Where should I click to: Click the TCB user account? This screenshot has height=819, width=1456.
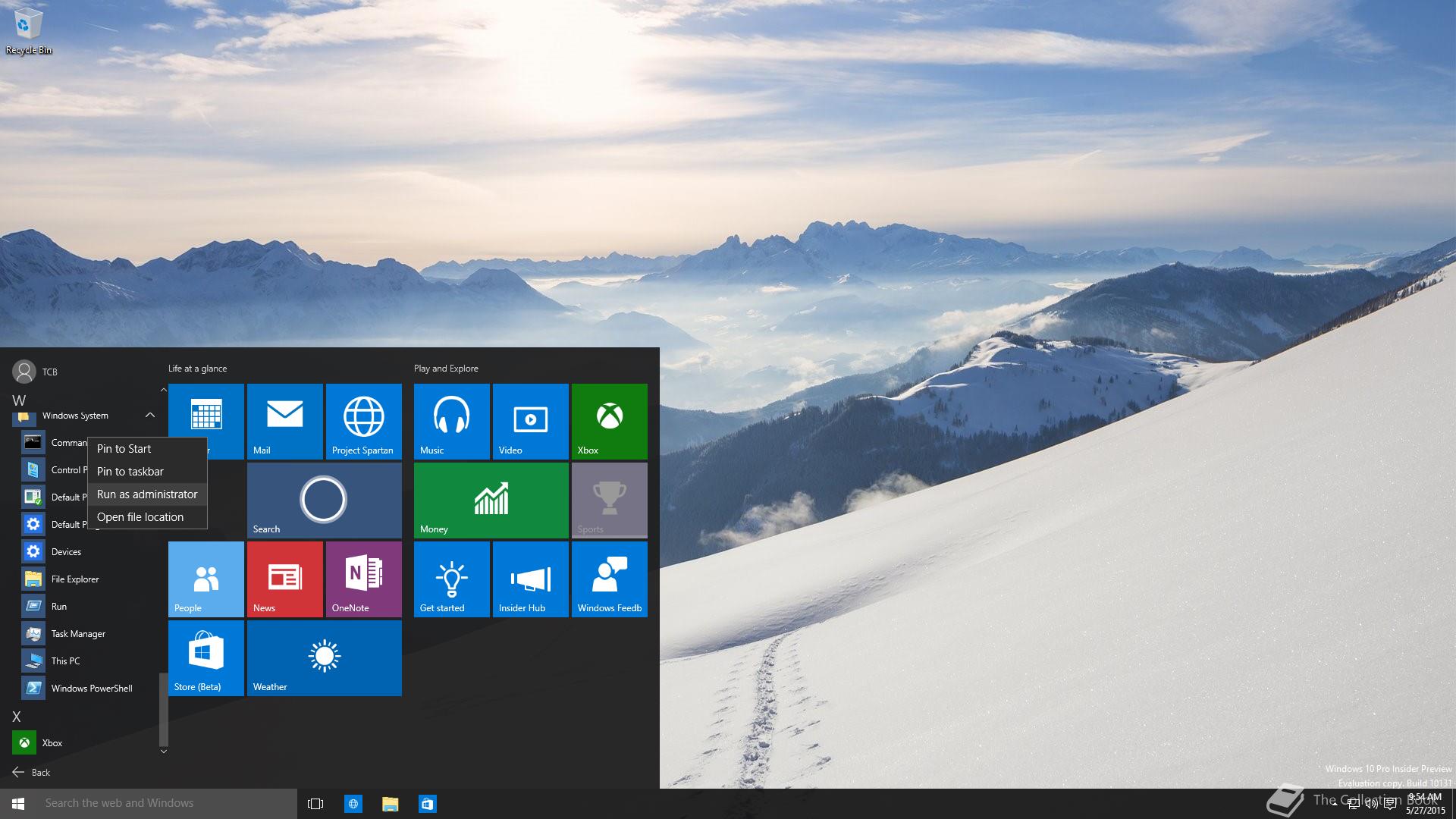click(x=35, y=372)
